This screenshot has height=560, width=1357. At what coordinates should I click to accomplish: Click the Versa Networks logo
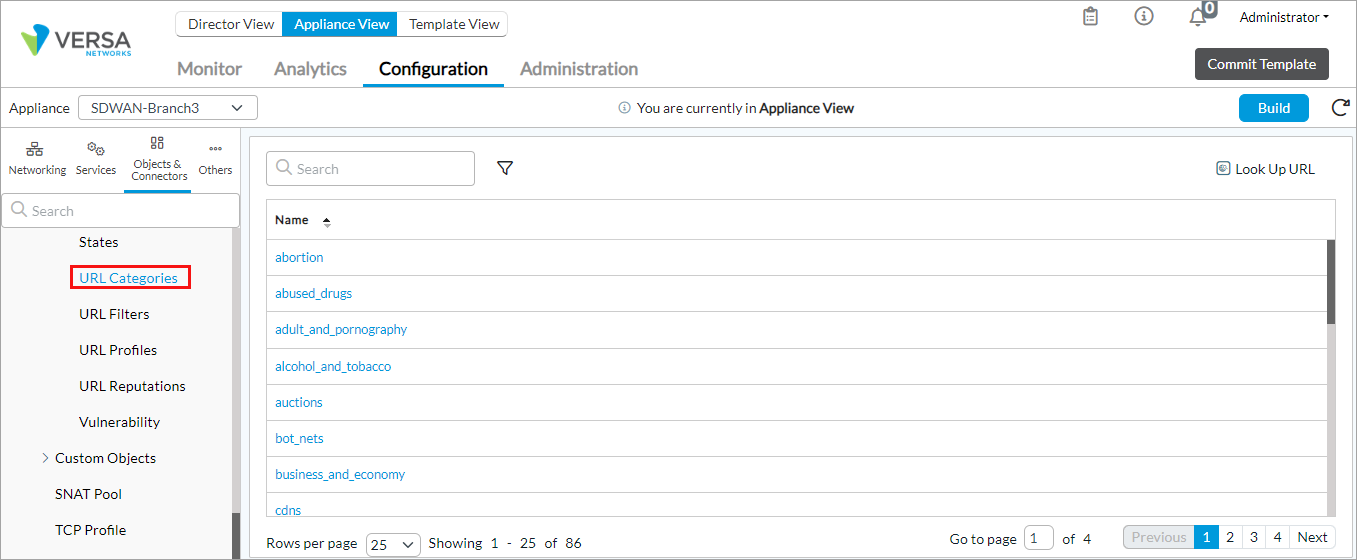click(77, 41)
